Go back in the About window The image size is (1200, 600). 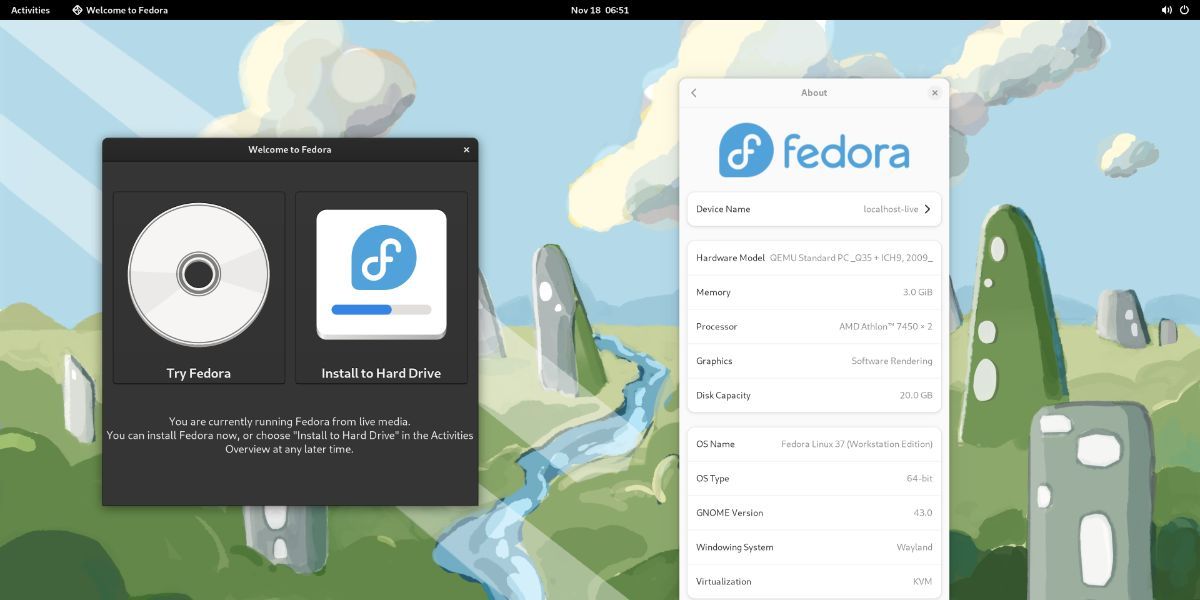click(694, 93)
